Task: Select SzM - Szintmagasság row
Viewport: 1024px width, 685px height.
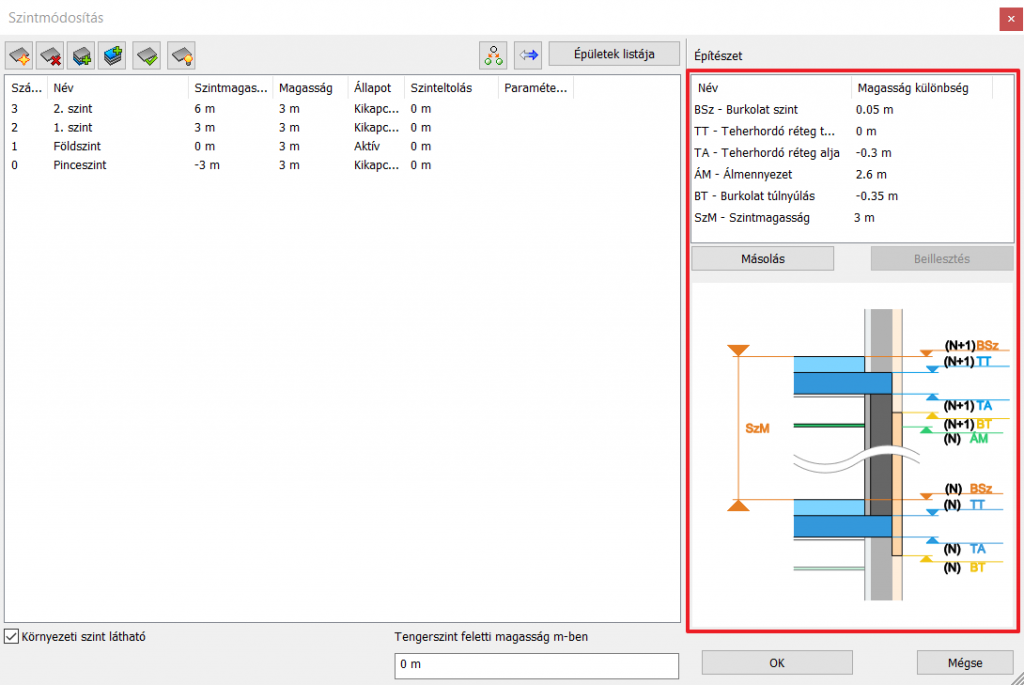Action: pos(852,217)
